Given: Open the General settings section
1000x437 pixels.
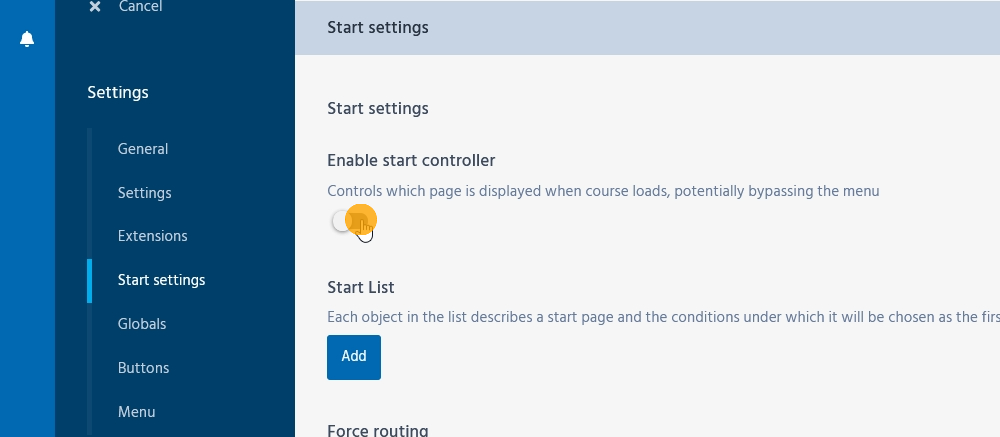Looking at the screenshot, I should click(x=143, y=149).
